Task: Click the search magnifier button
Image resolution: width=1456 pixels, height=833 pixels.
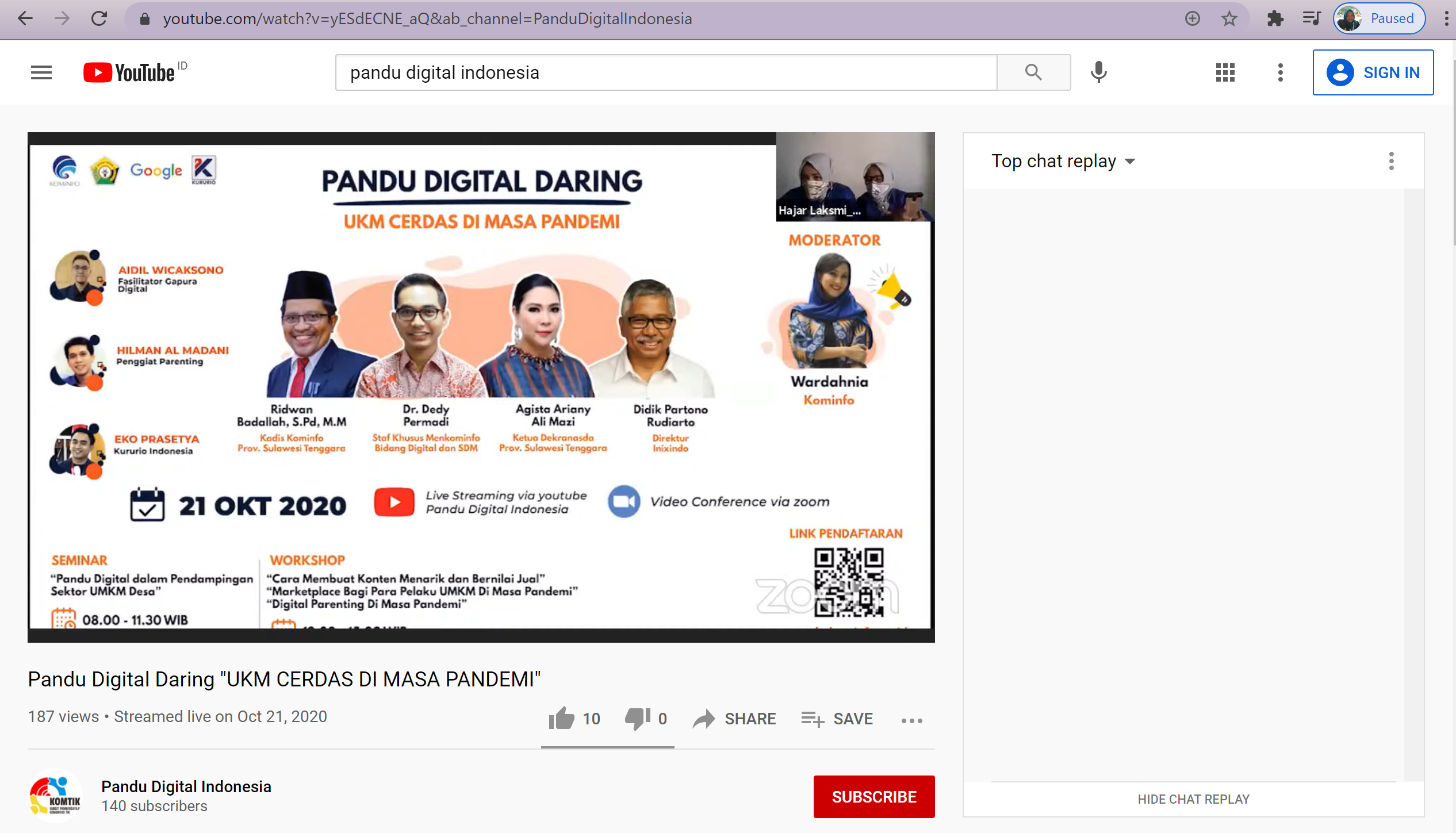Action: click(x=1033, y=72)
